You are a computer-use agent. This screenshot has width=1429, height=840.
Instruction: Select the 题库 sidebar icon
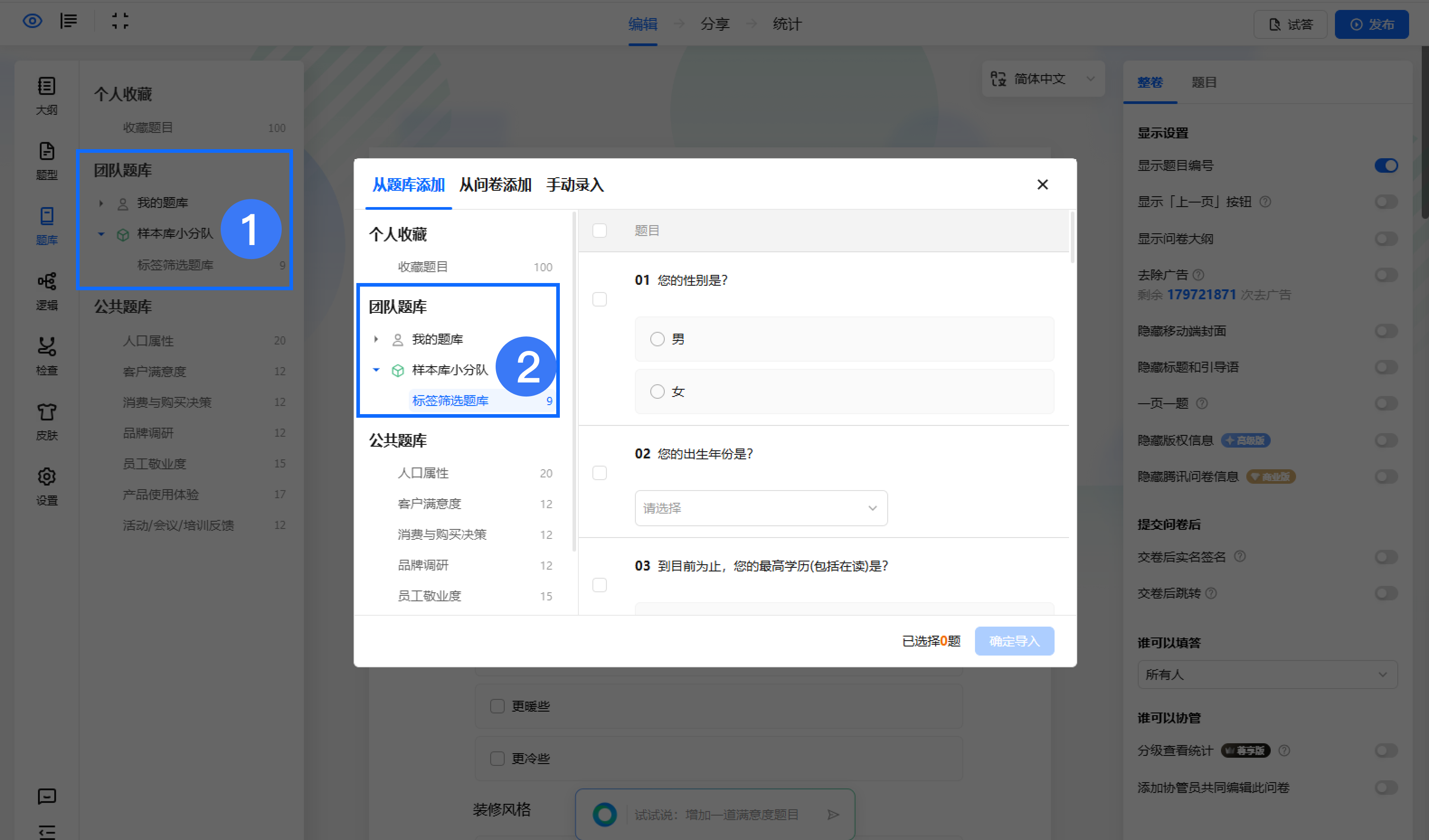click(47, 226)
